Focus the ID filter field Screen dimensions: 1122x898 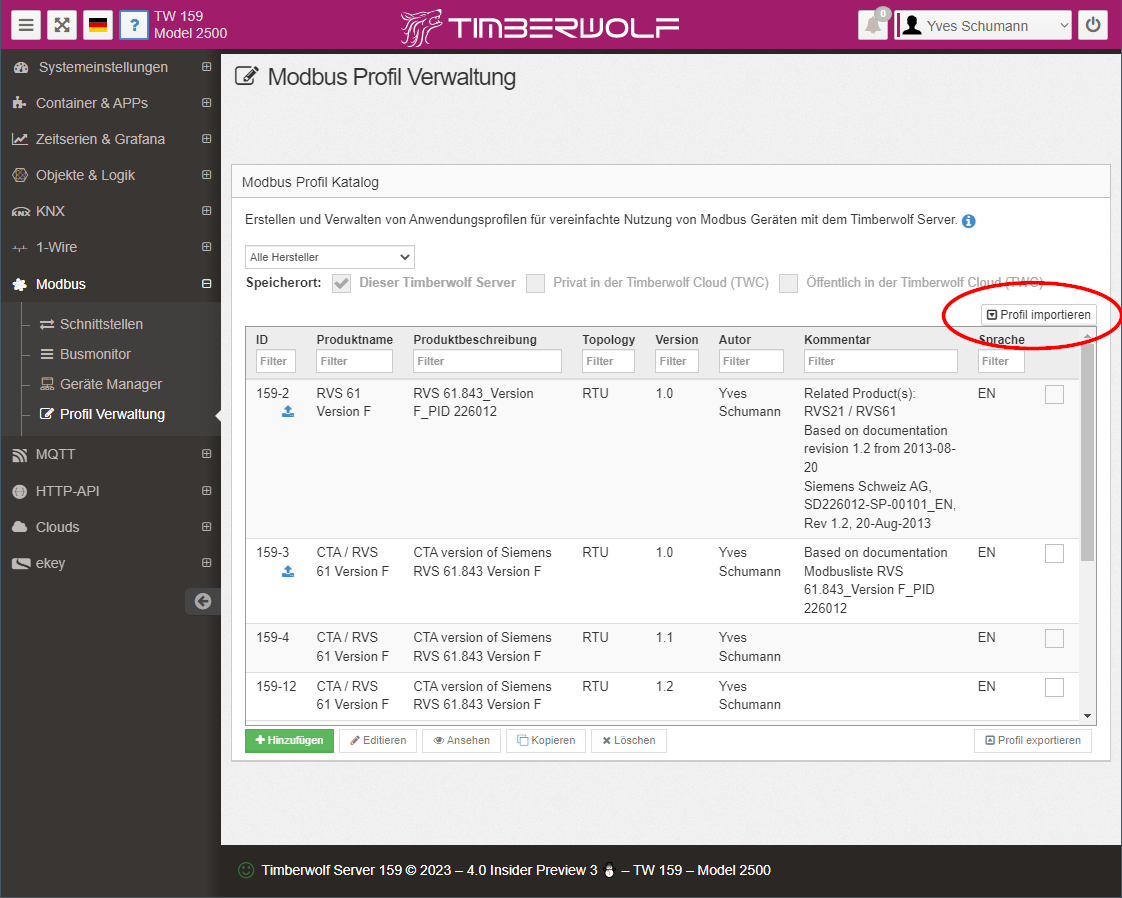275,361
